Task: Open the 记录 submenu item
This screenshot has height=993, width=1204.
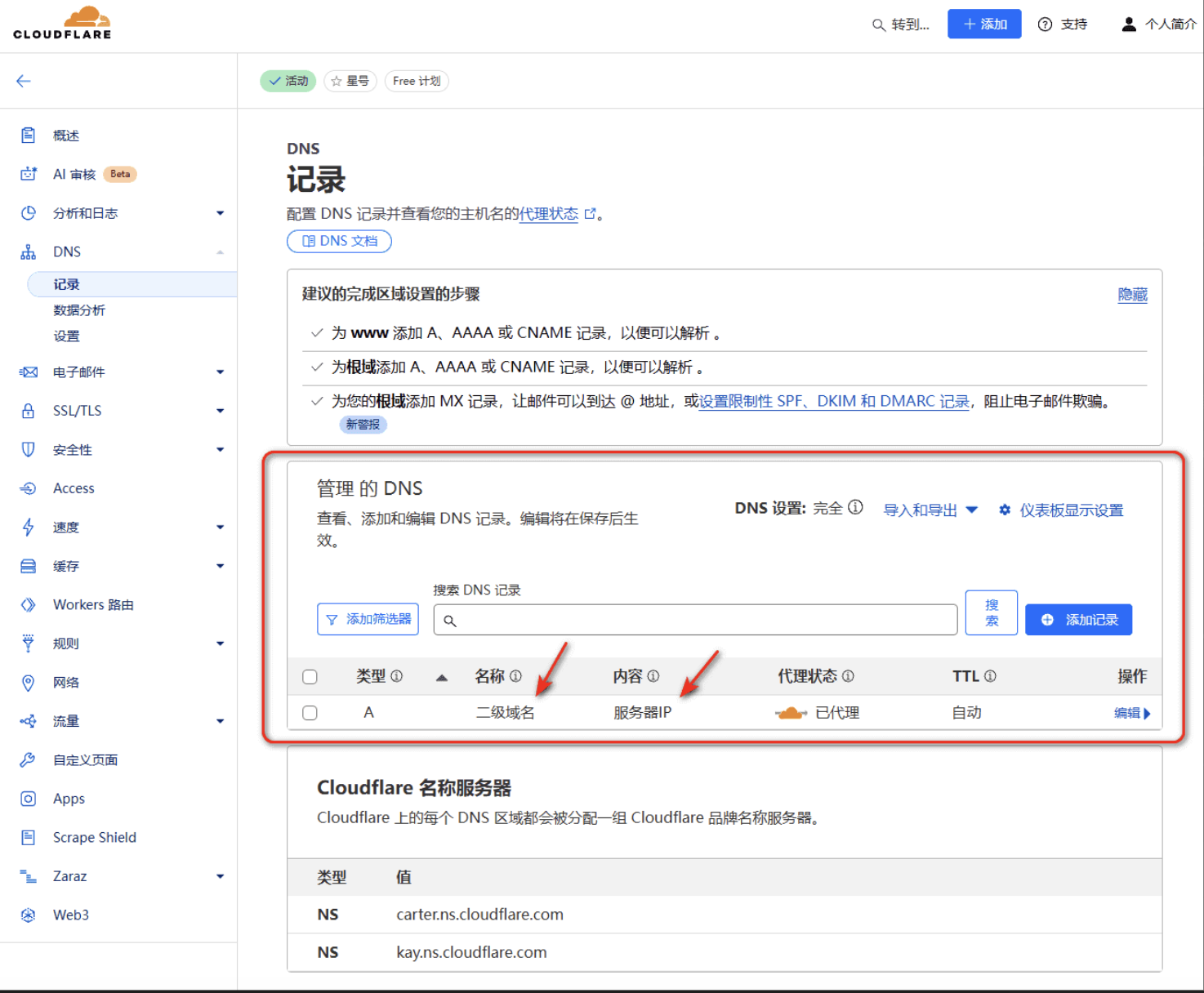Action: tap(132, 284)
